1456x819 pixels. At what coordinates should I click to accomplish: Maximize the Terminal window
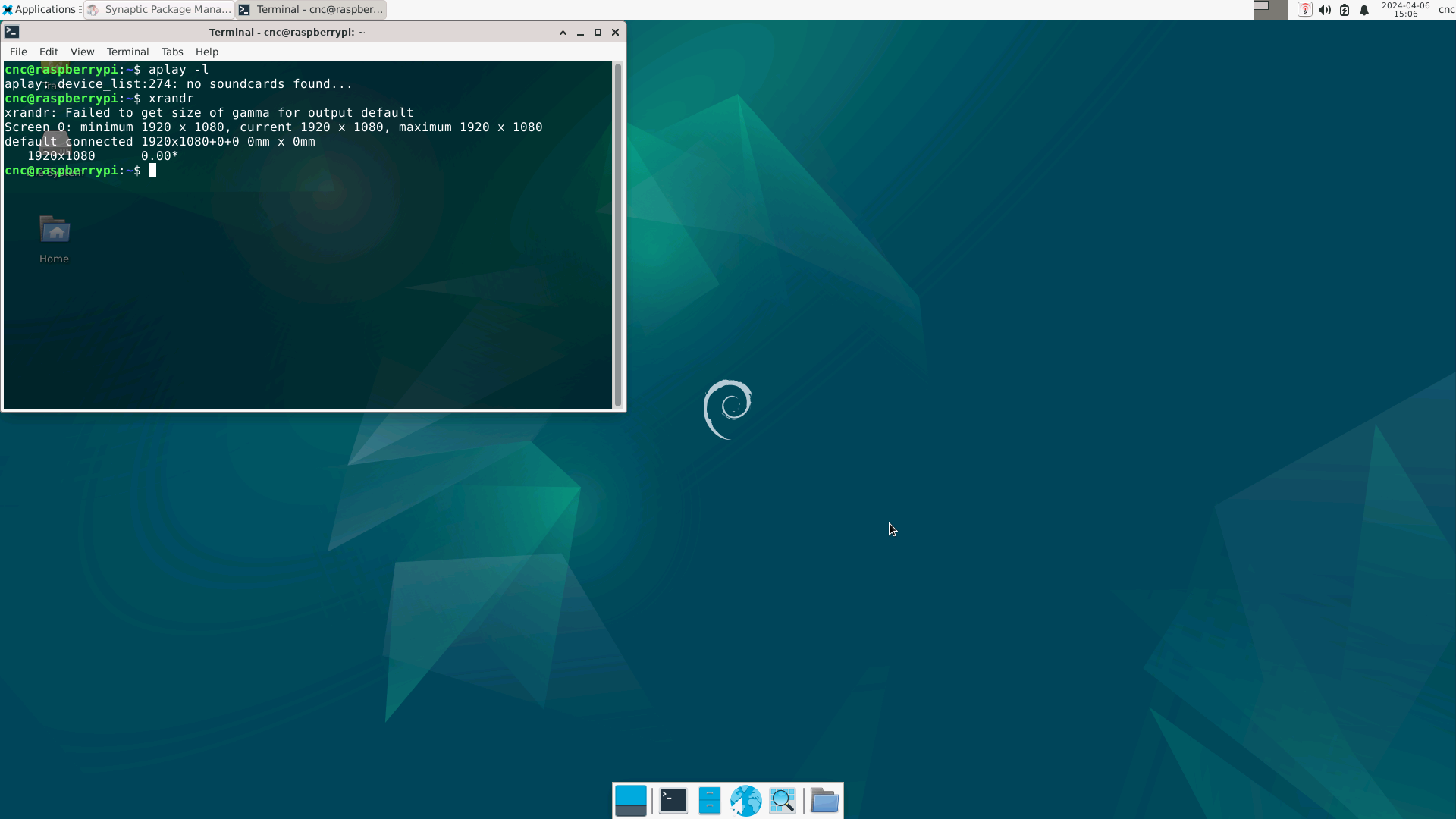pyautogui.click(x=598, y=33)
